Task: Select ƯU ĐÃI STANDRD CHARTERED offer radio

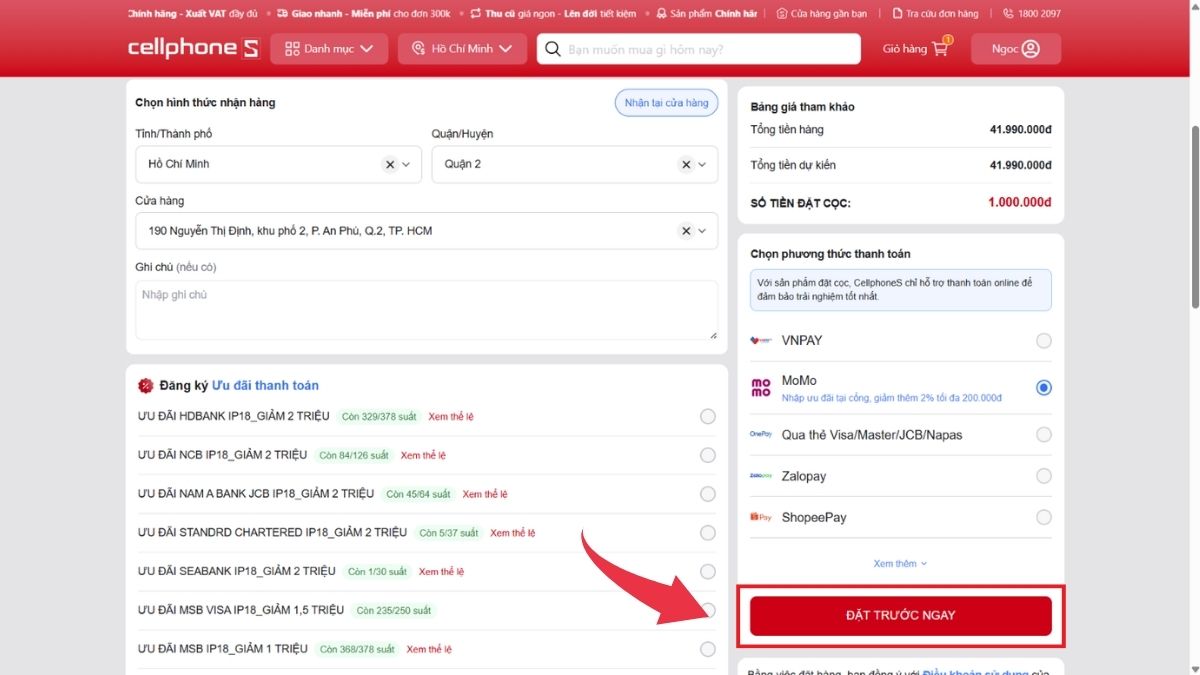Action: coord(708,533)
